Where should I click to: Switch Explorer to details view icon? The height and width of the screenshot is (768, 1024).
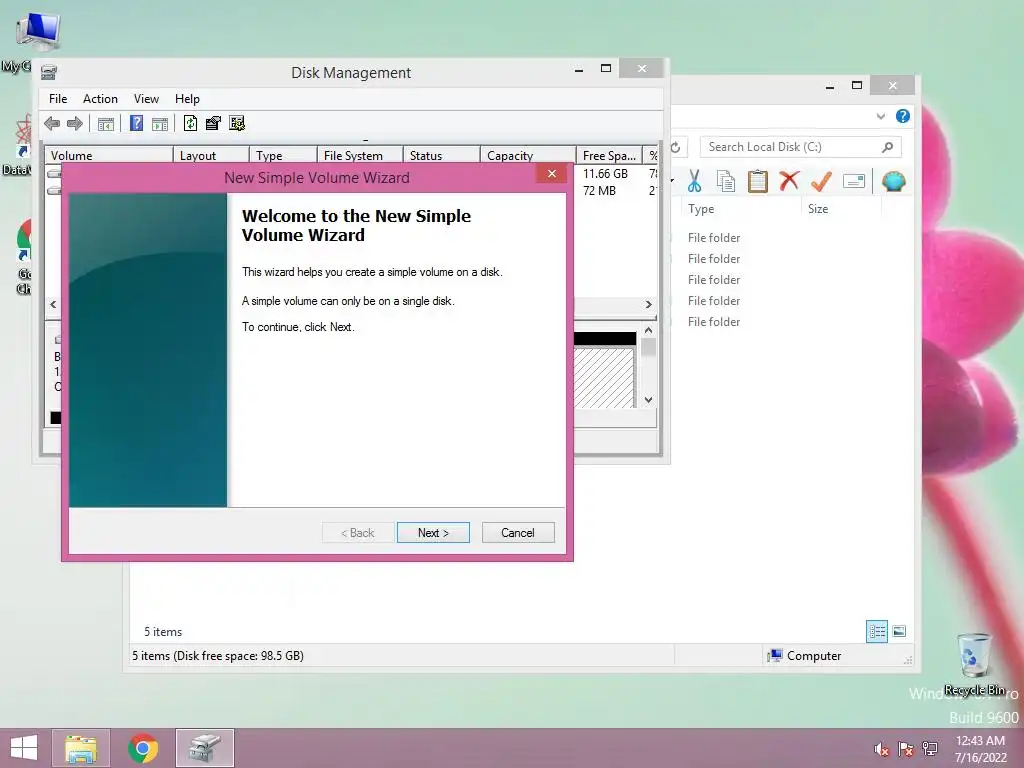pyautogui.click(x=876, y=632)
